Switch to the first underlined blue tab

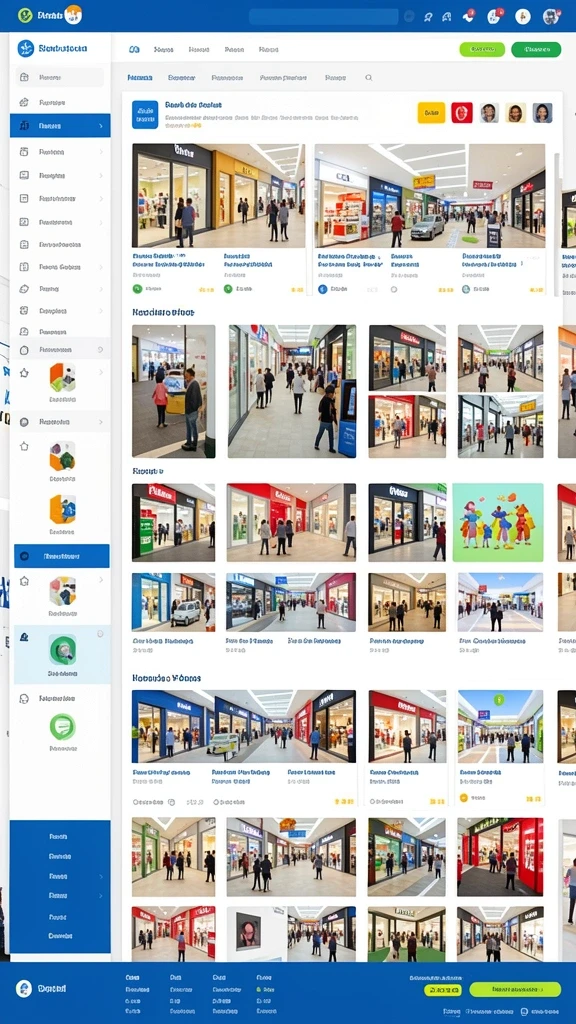pyautogui.click(x=140, y=78)
